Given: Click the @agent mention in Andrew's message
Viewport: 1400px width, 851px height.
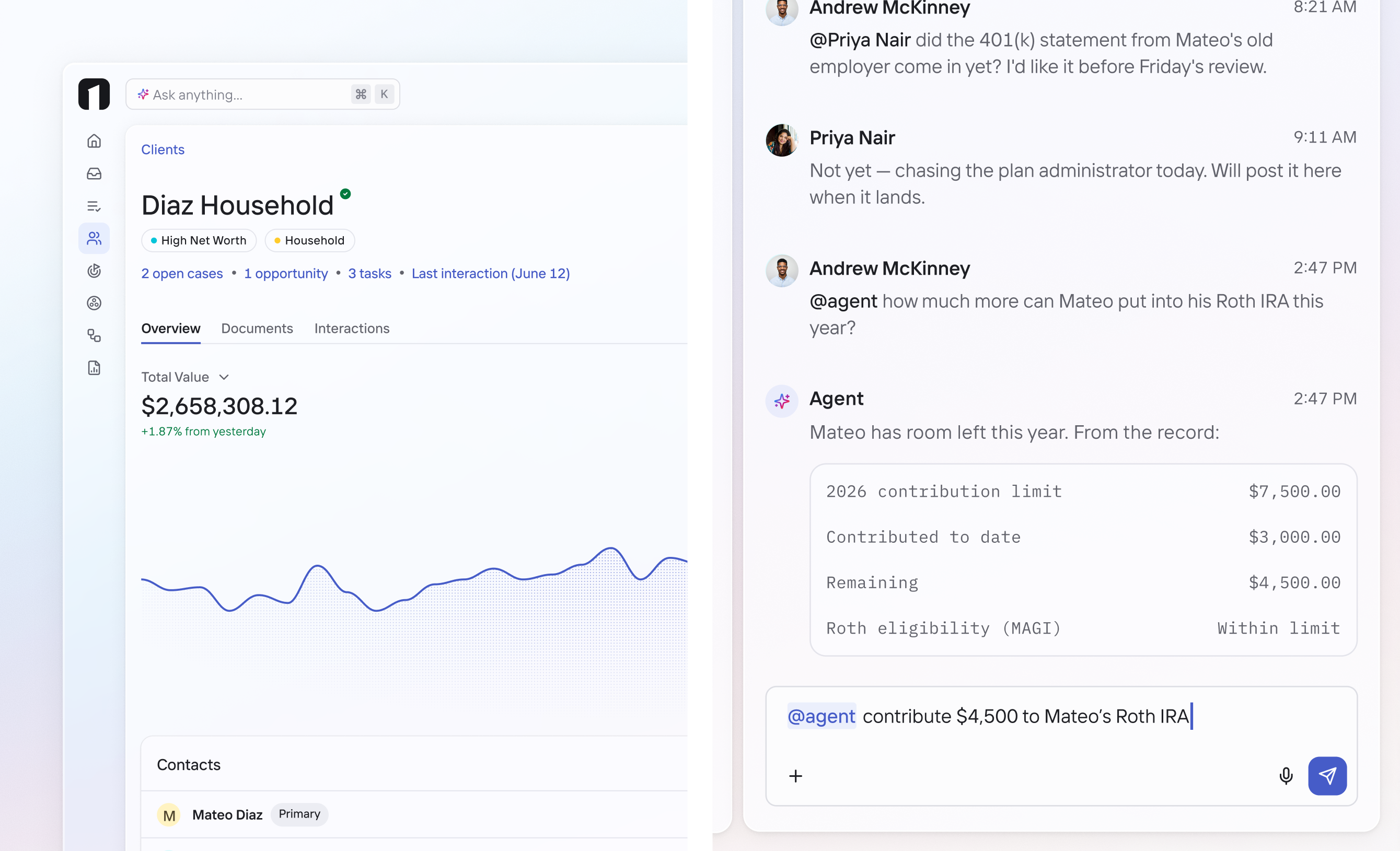Looking at the screenshot, I should [x=843, y=301].
